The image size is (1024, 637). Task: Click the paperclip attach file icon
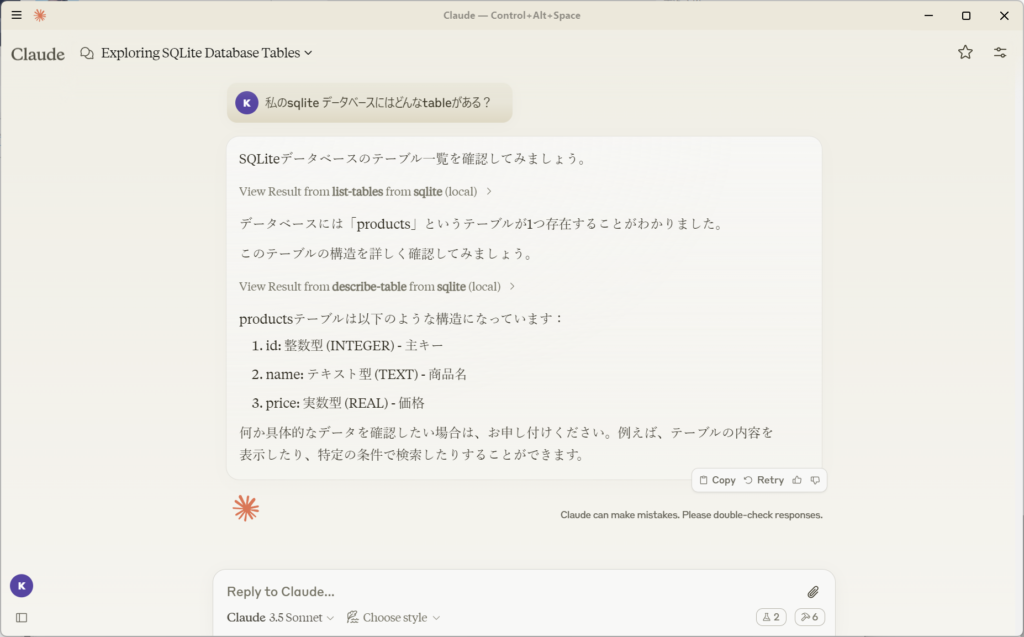click(813, 592)
